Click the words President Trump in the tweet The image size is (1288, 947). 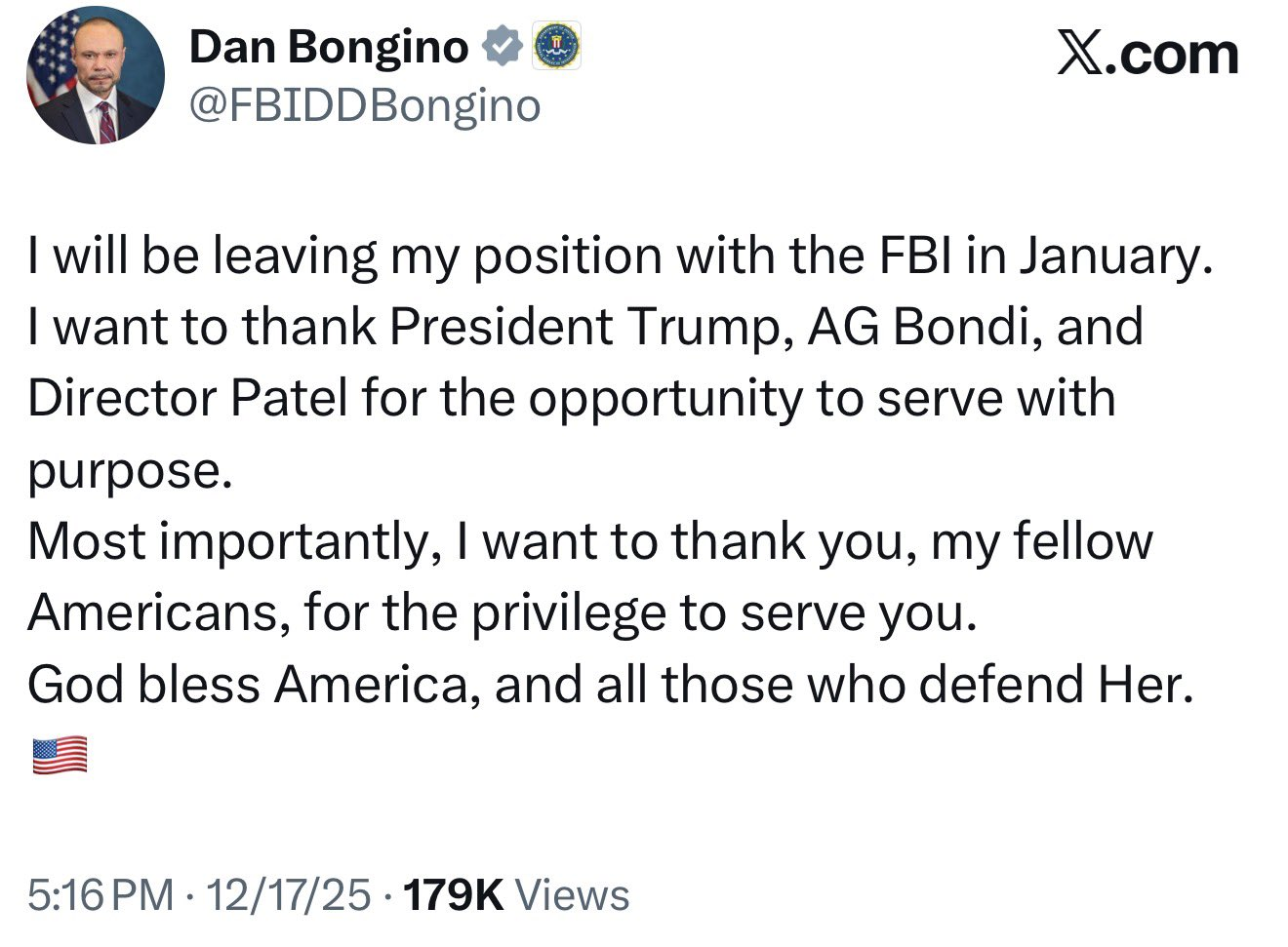[587, 327]
